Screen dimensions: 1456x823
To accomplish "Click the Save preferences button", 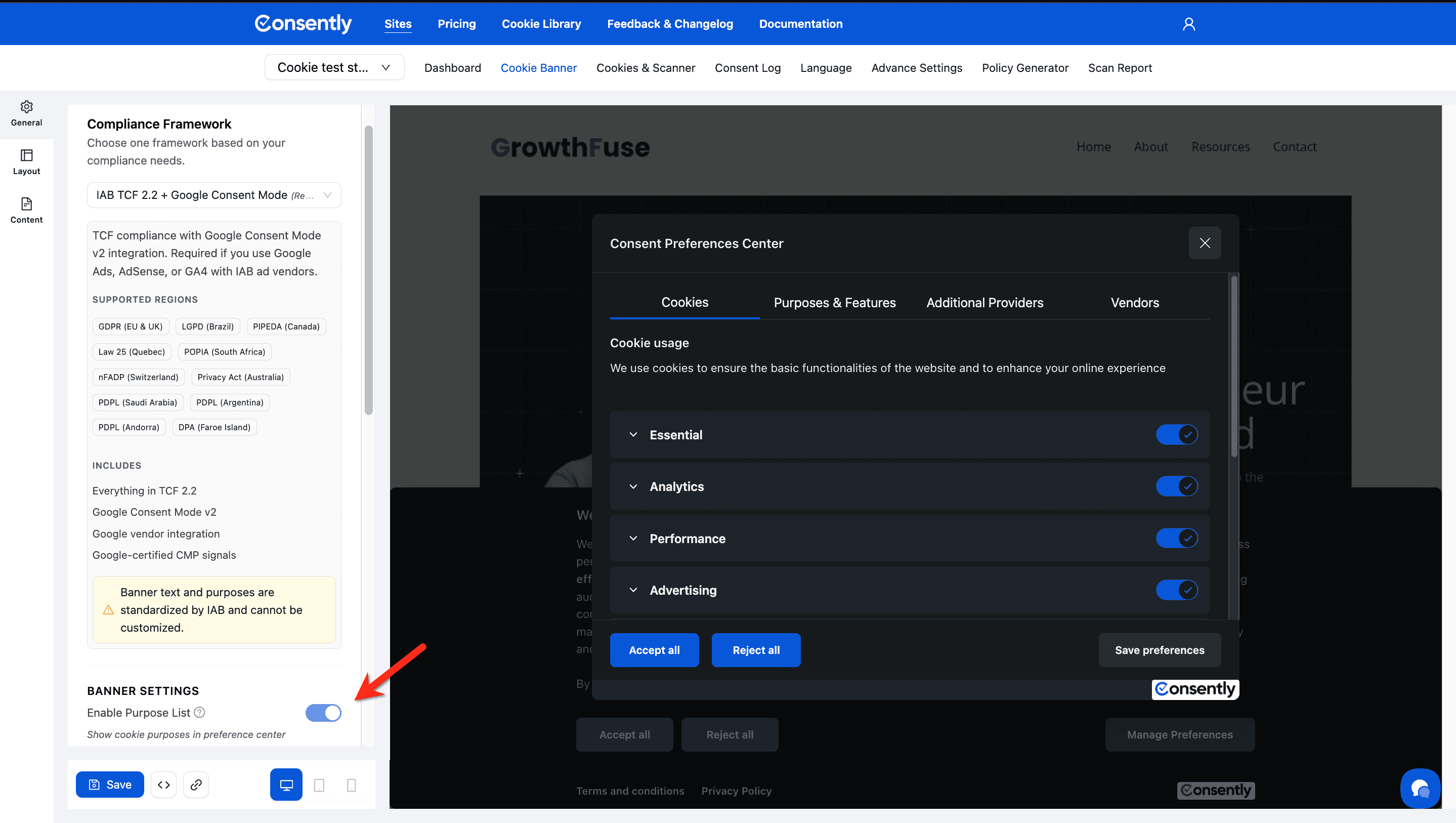I will click(x=1159, y=650).
